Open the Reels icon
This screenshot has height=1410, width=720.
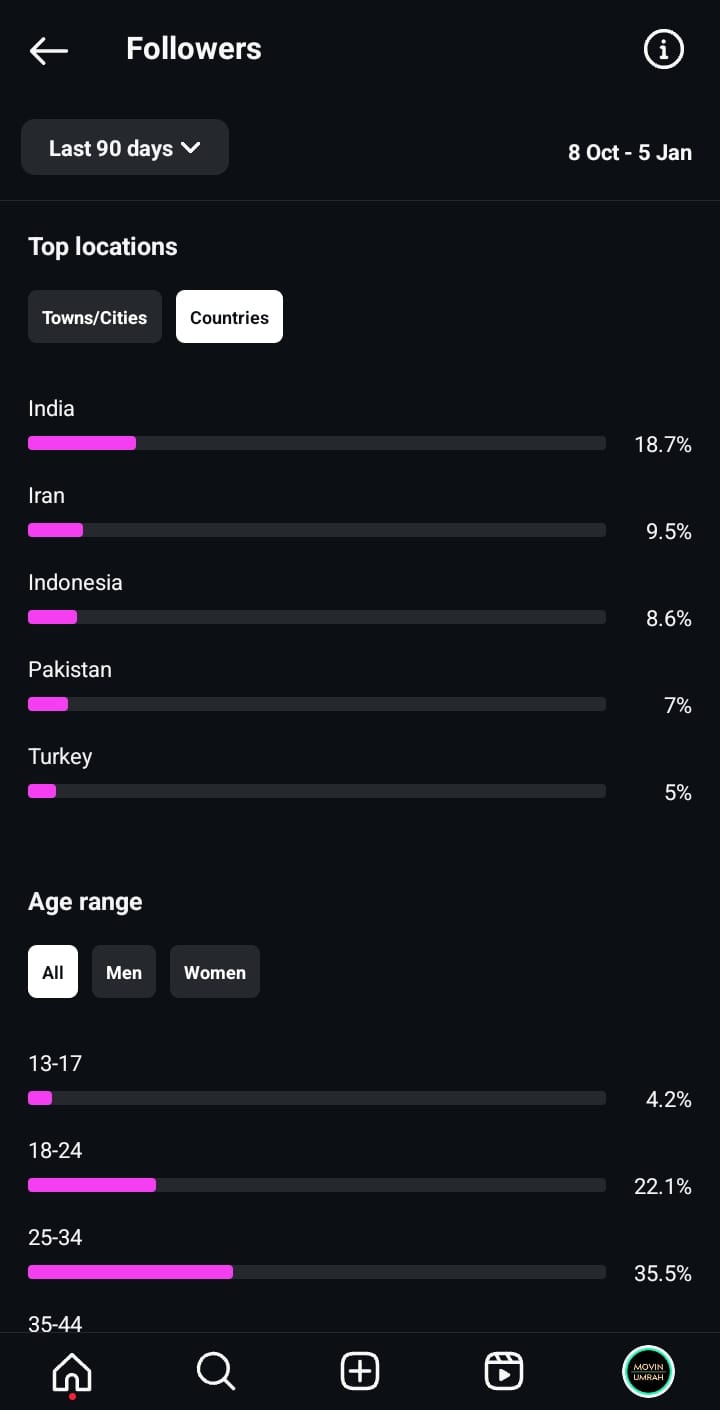coord(504,1371)
